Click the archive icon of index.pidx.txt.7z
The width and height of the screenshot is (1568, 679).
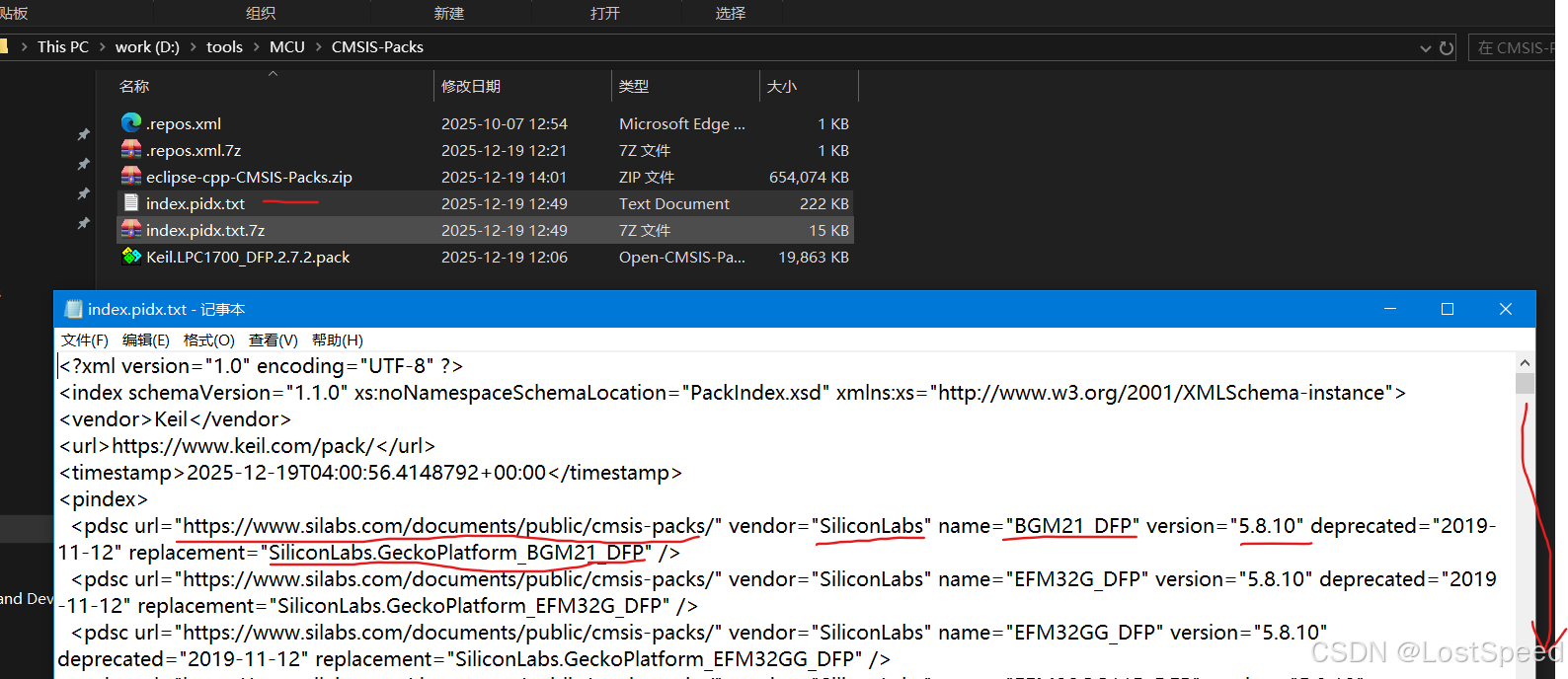coord(131,229)
